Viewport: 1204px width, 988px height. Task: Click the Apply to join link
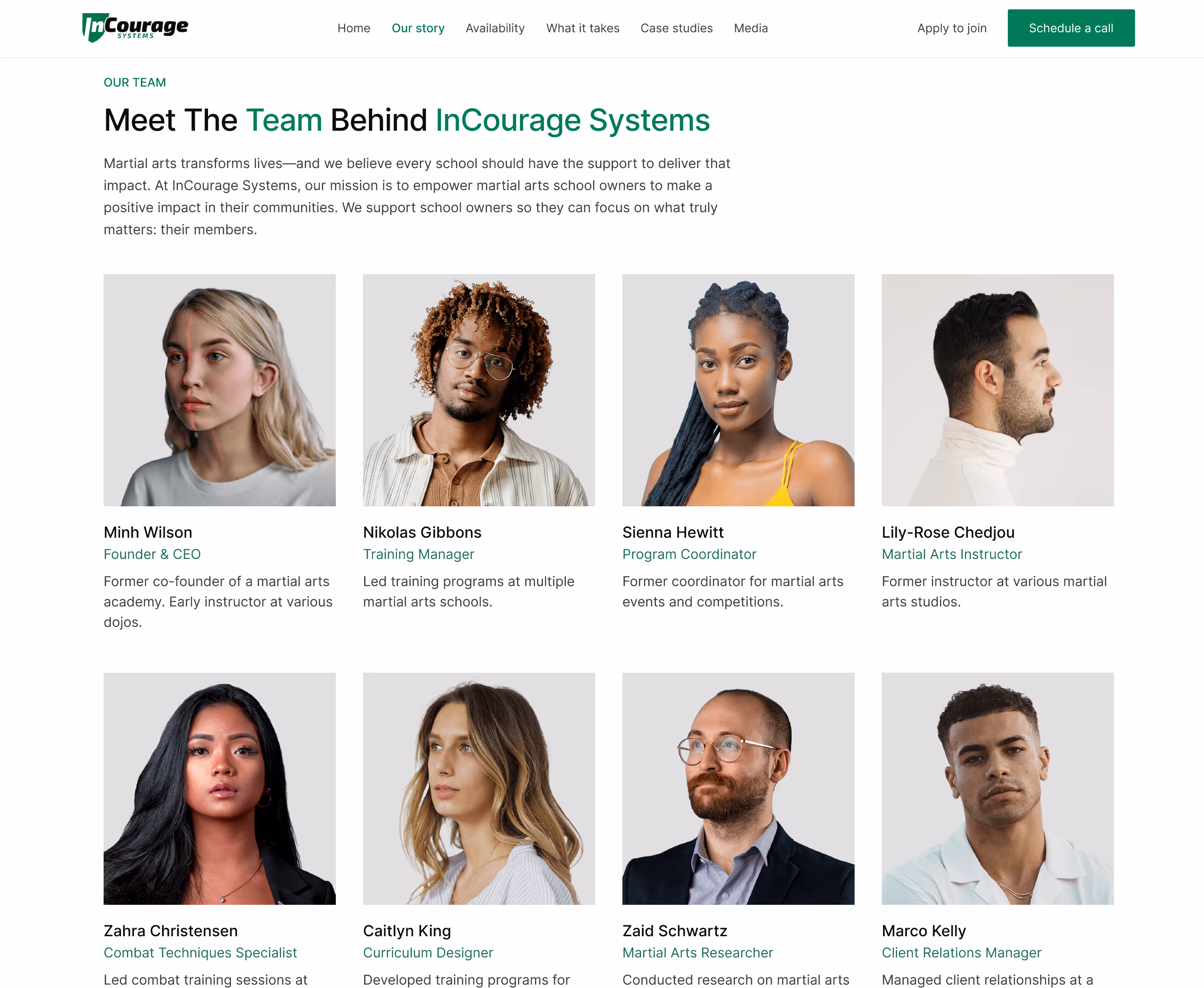click(x=952, y=28)
